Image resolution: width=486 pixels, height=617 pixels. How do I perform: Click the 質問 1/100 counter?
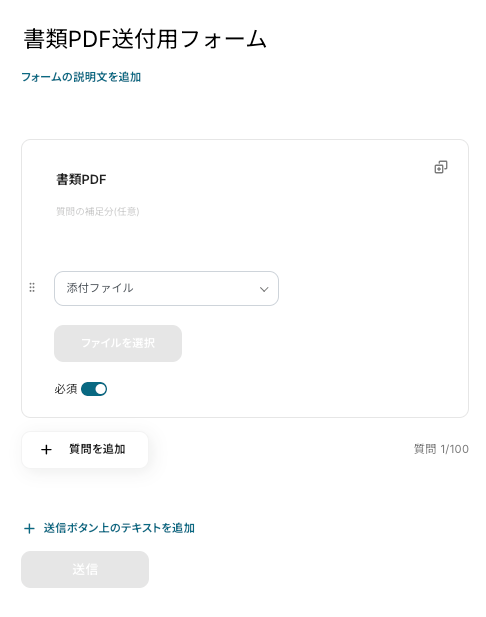point(441,449)
